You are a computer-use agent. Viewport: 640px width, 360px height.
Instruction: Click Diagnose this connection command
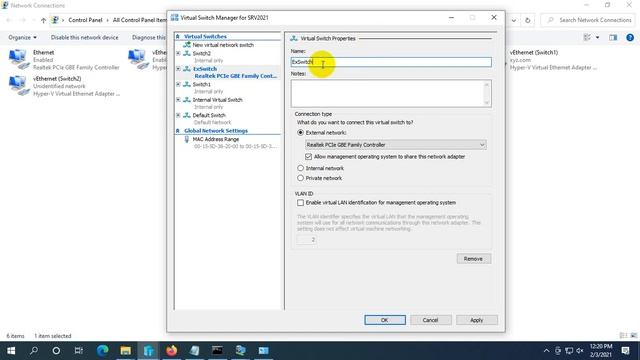click(x=149, y=38)
